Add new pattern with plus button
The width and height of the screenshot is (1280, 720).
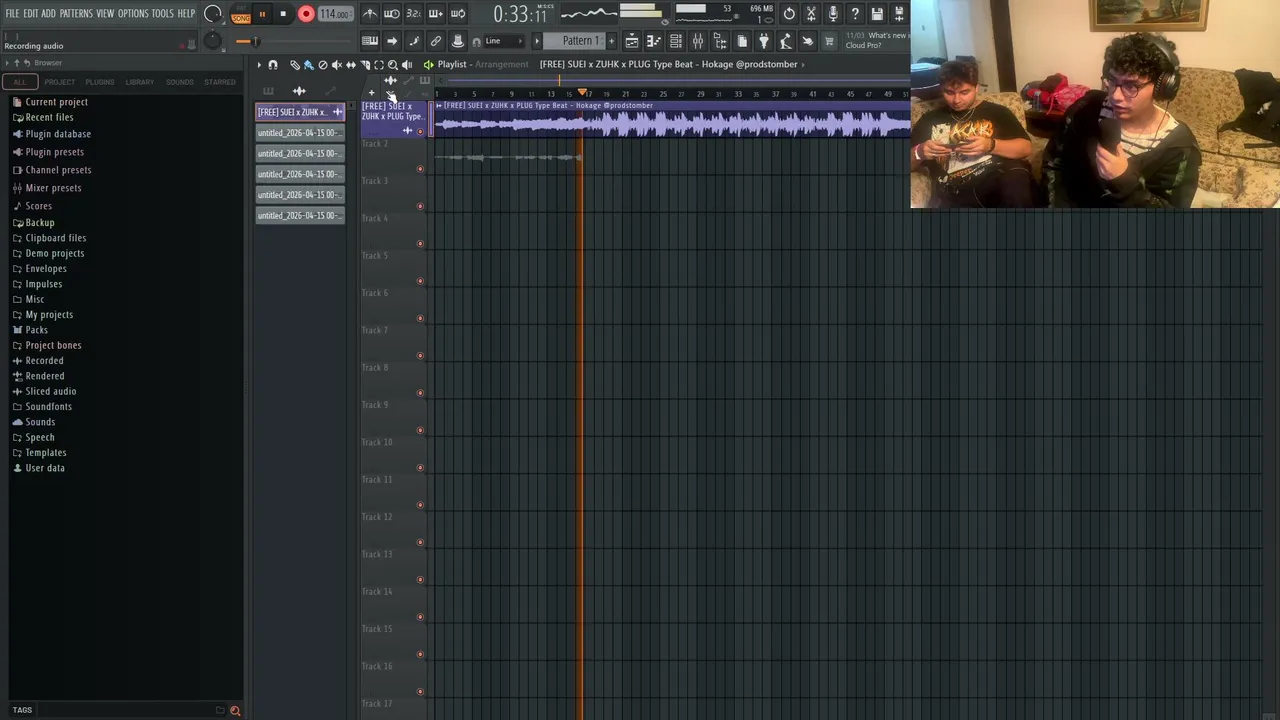[612, 41]
